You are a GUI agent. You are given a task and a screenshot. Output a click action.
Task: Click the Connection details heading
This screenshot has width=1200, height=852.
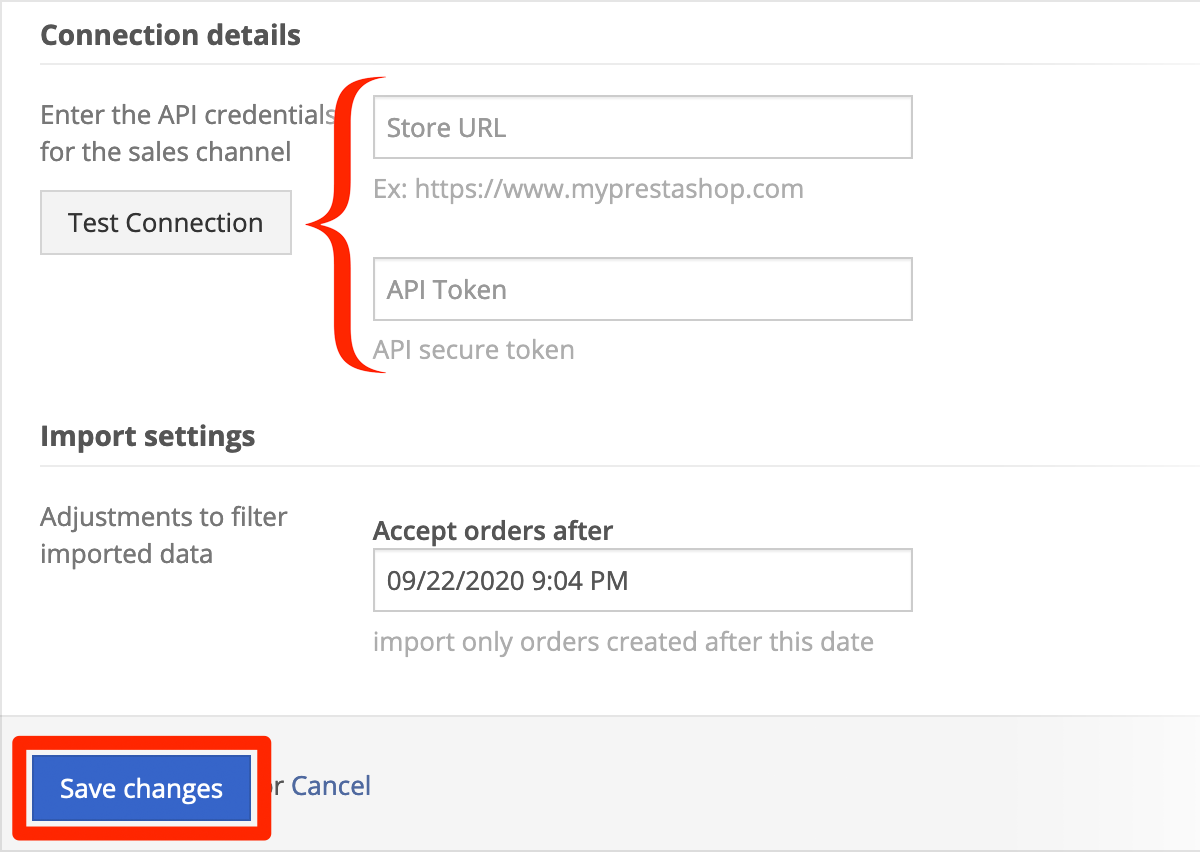coord(170,35)
